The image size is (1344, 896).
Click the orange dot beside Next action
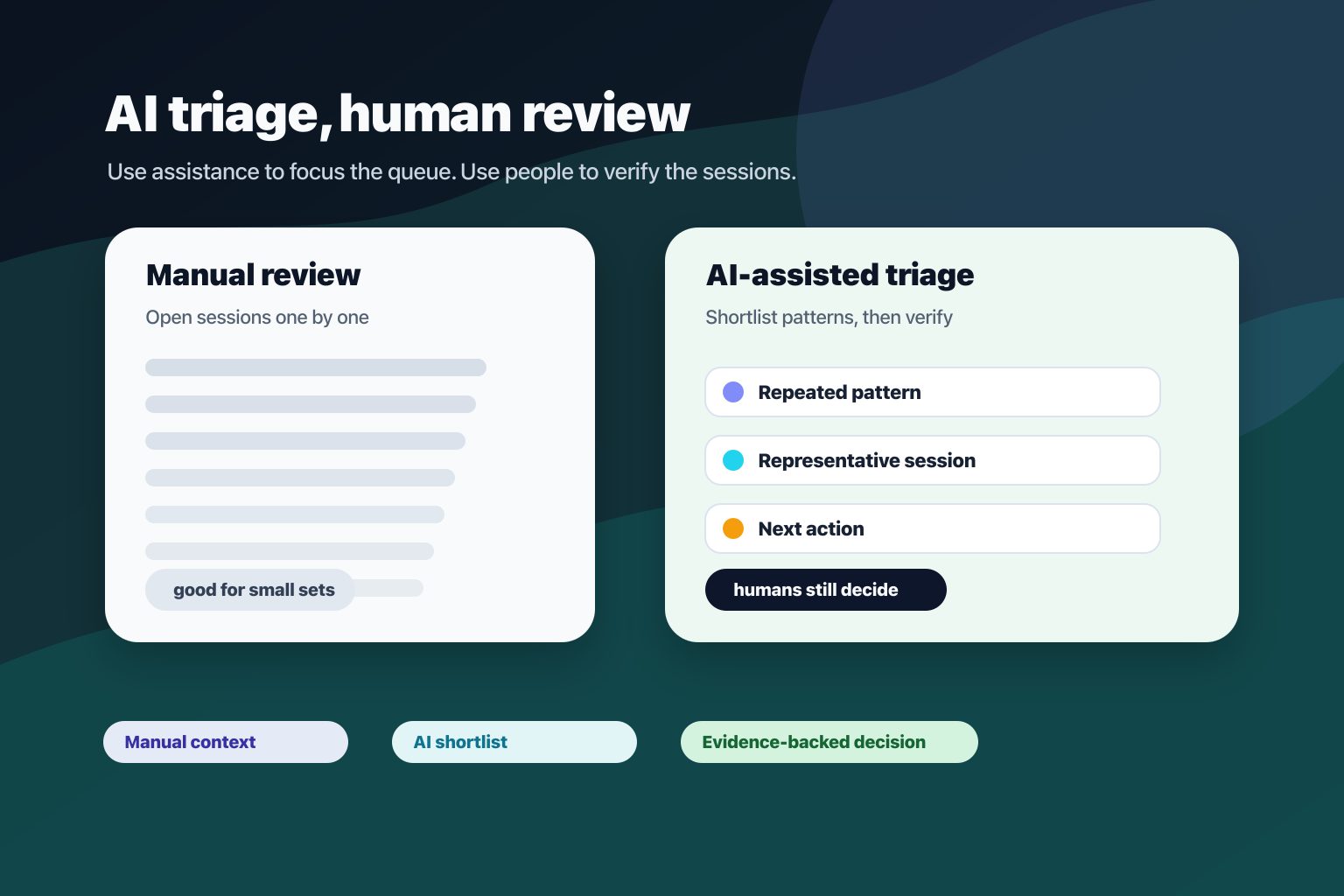(x=733, y=528)
